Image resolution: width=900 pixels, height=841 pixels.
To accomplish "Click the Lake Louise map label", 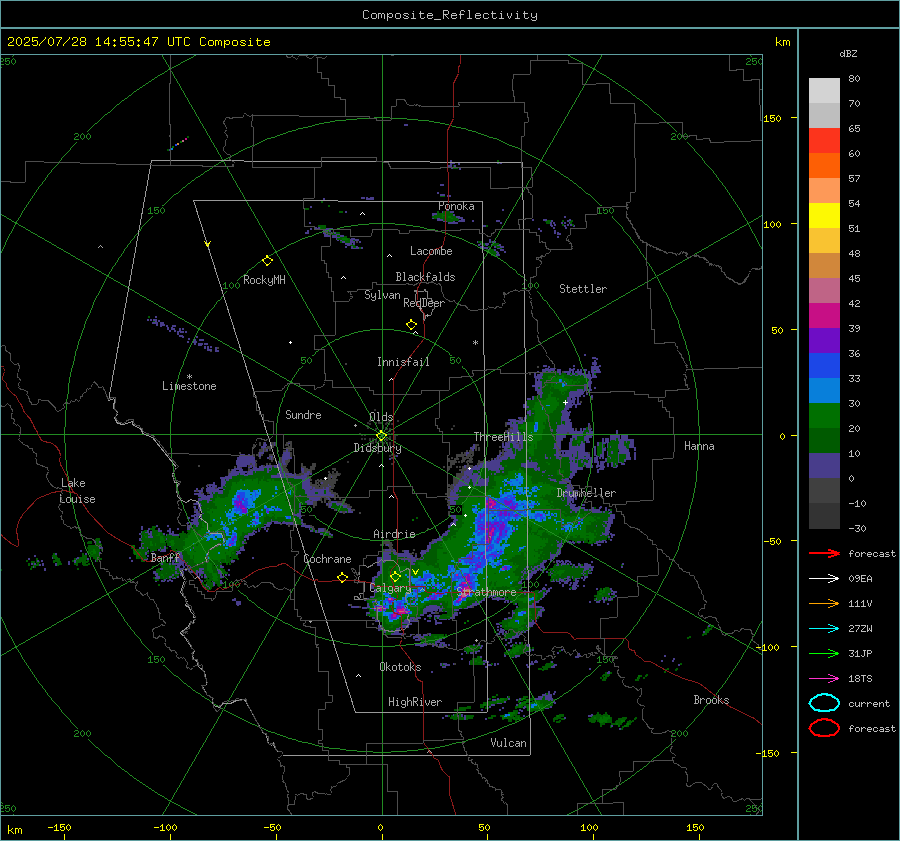I will pyautogui.click(x=77, y=491).
